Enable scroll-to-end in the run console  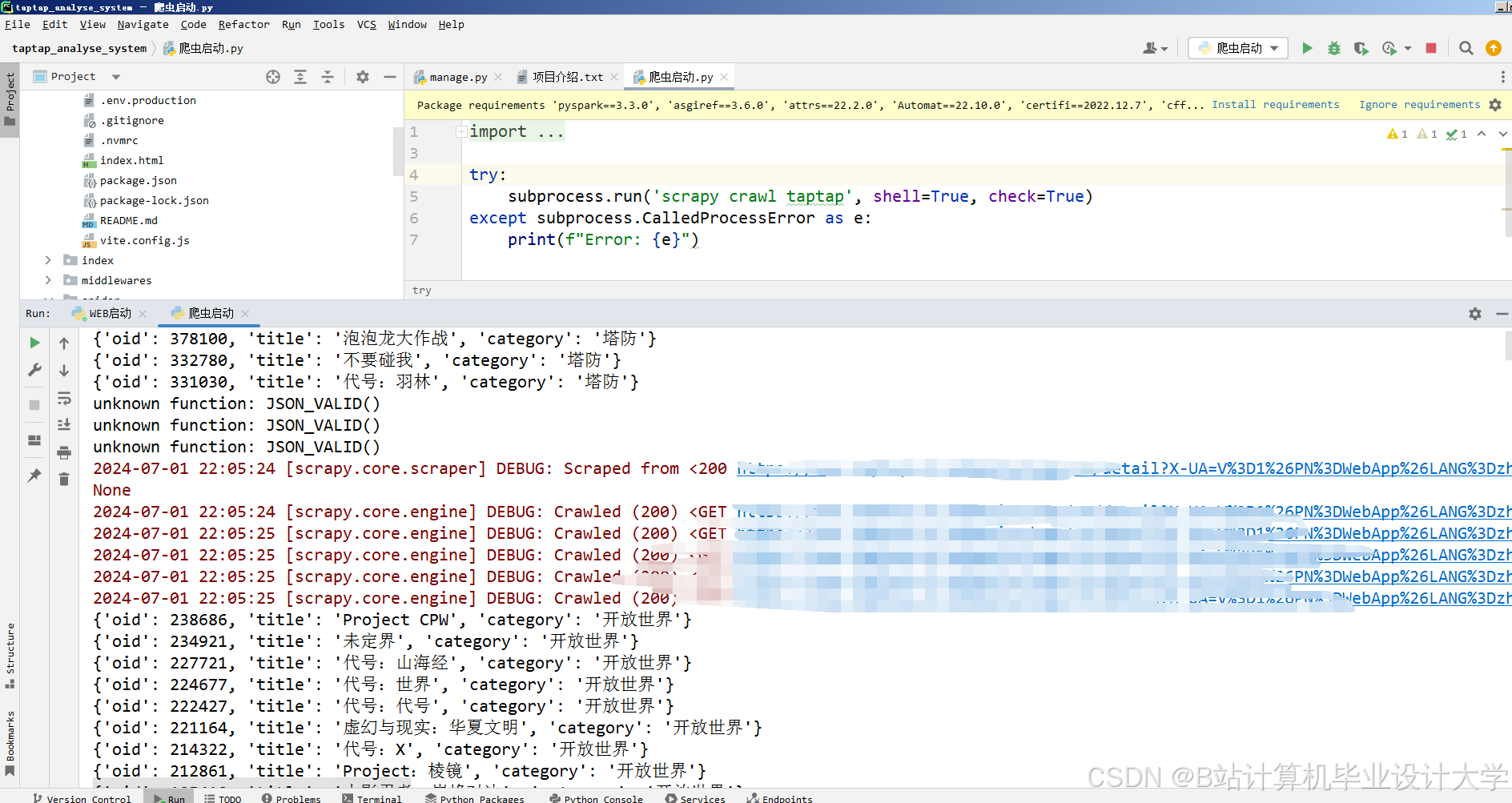pos(64,424)
